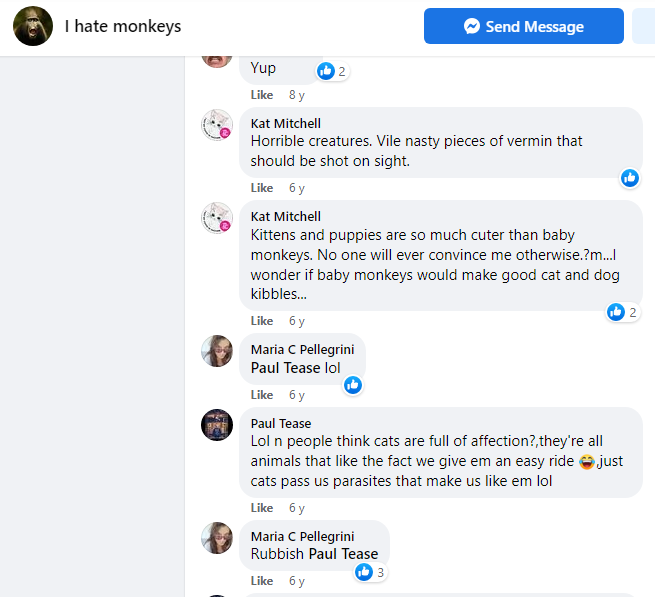Click the Paul Tease commenter name
Image resolution: width=655 pixels, height=597 pixels.
click(281, 423)
